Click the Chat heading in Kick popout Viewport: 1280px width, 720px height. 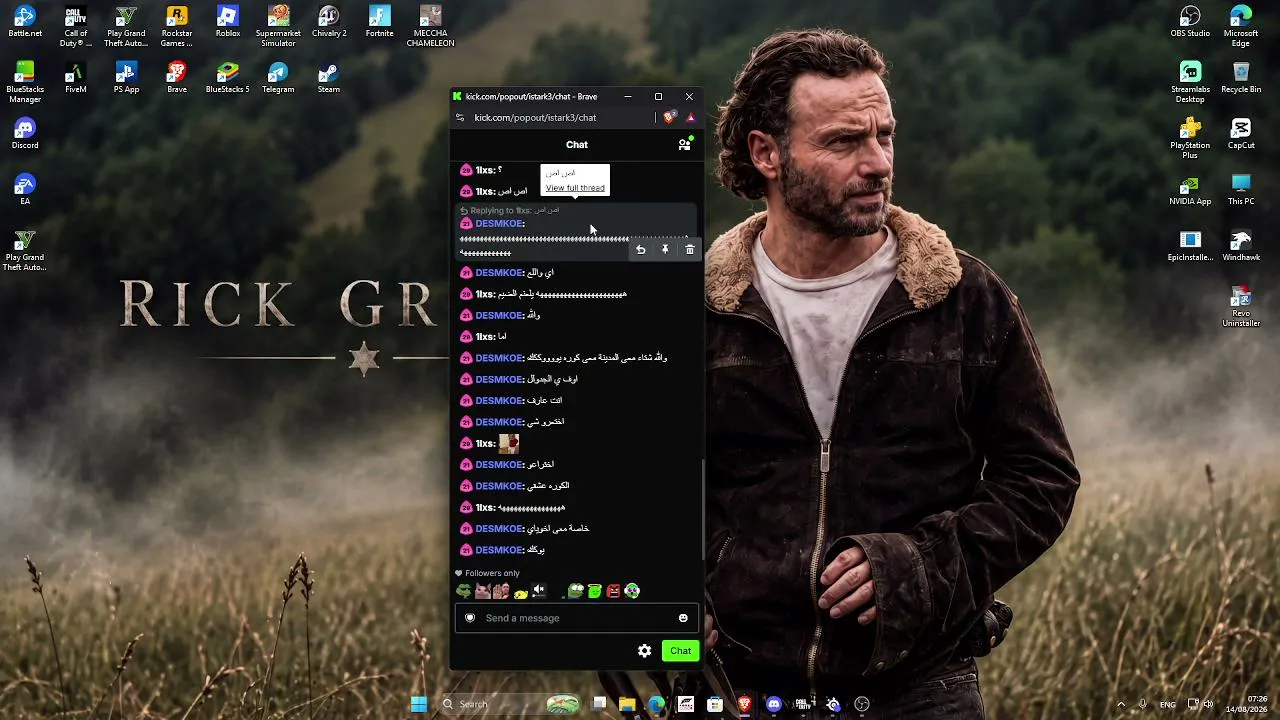tap(577, 144)
